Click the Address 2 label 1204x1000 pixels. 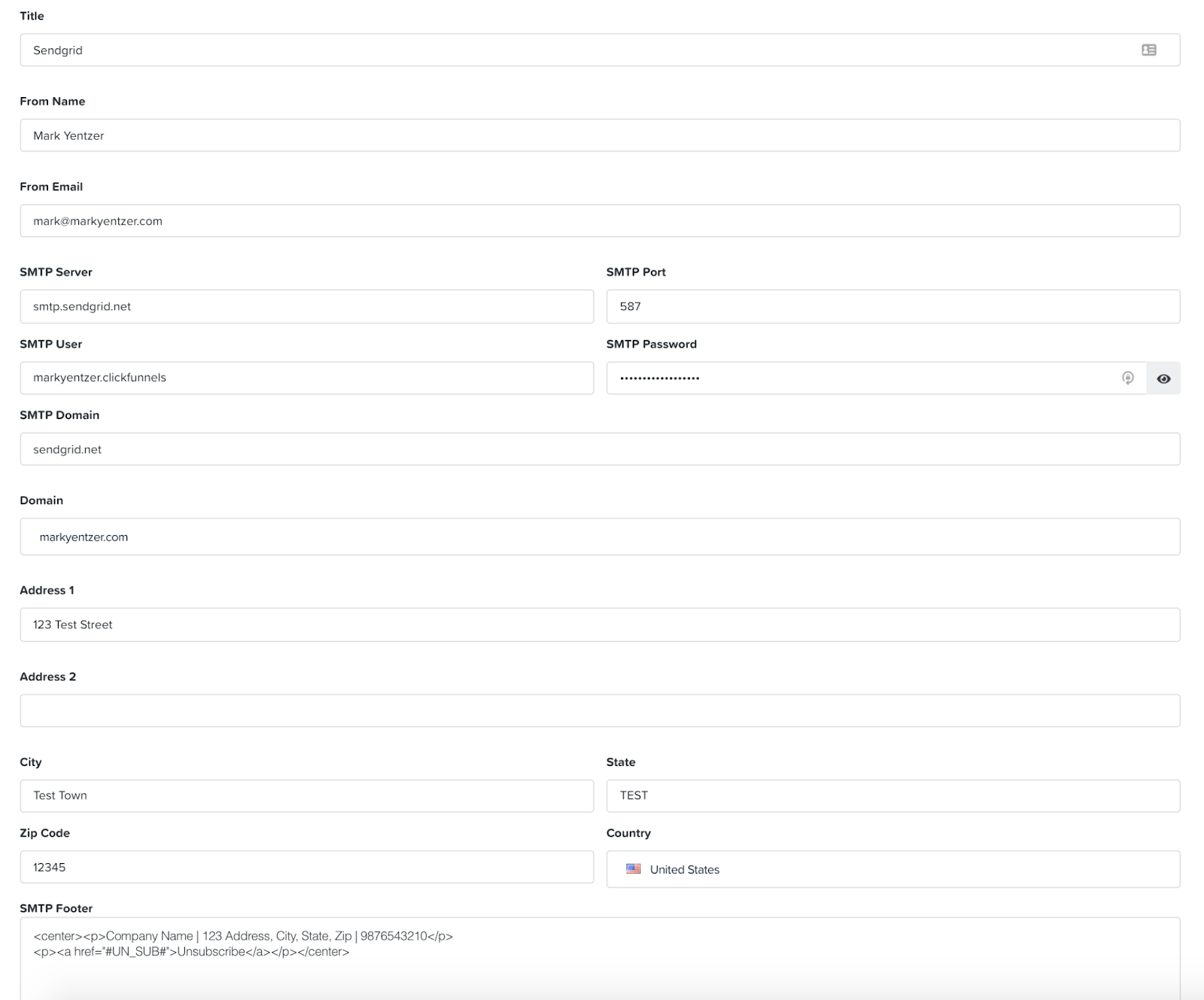[x=47, y=676]
